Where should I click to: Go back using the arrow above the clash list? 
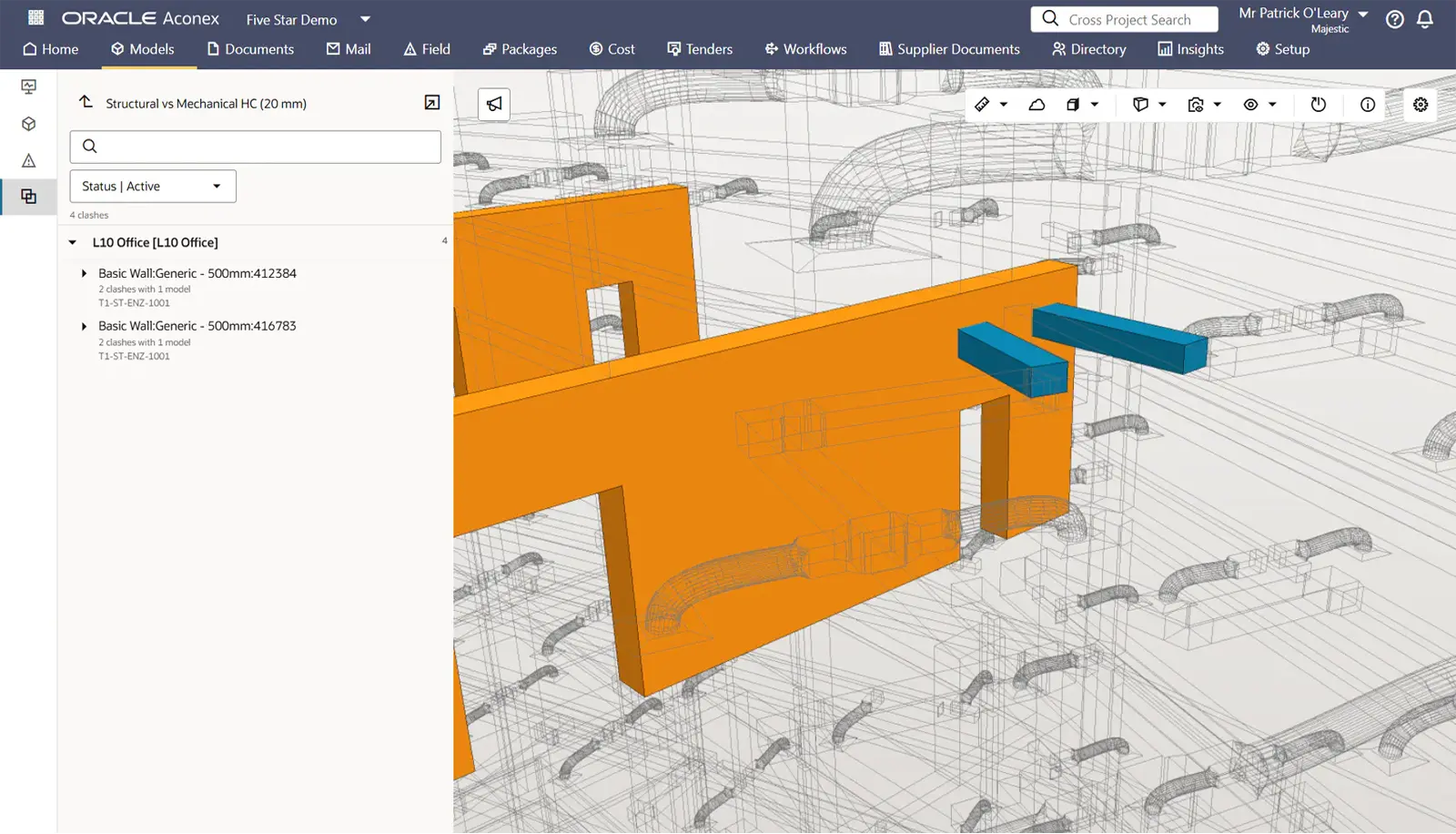pyautogui.click(x=86, y=102)
